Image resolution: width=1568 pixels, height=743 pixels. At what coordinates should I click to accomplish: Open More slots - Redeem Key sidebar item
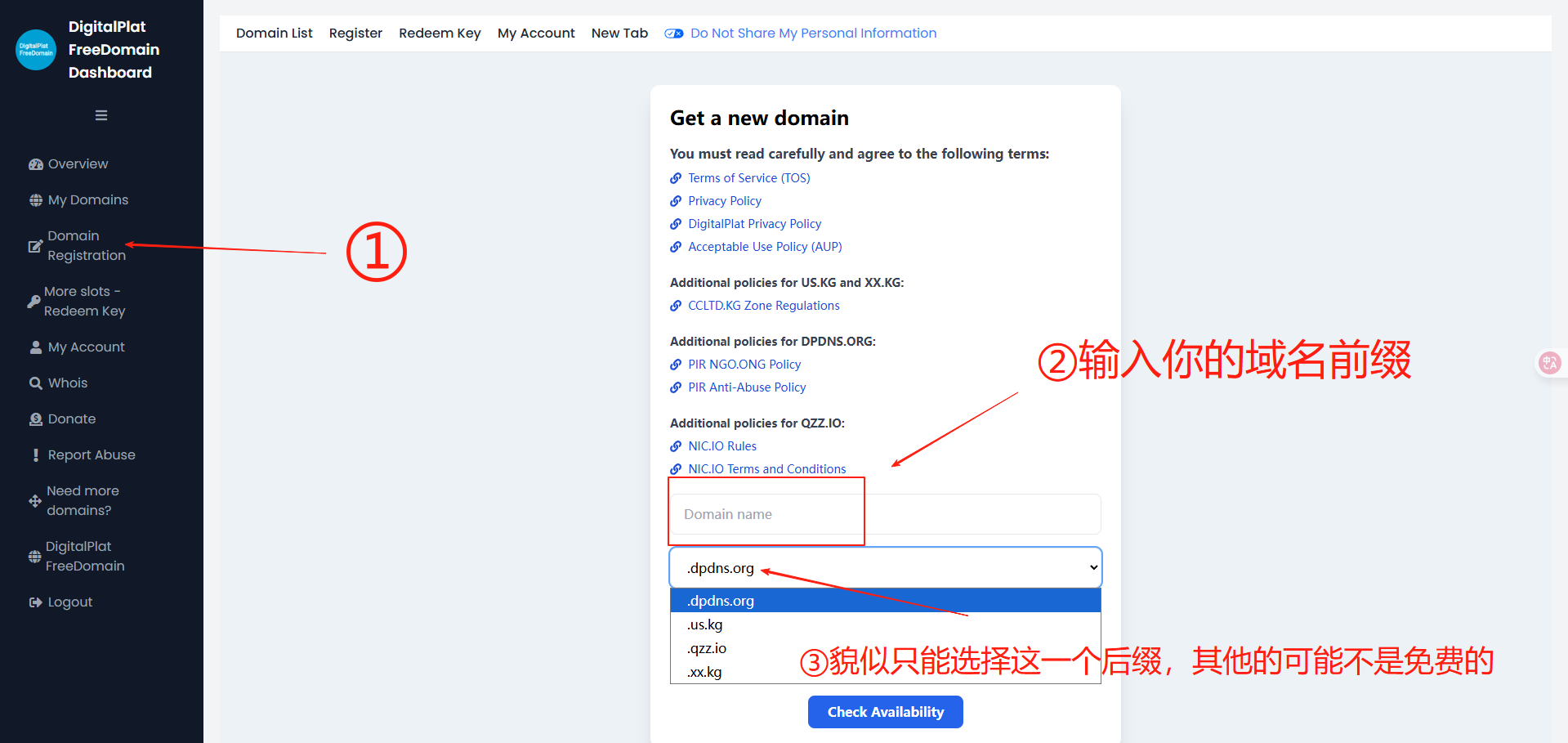[77, 301]
